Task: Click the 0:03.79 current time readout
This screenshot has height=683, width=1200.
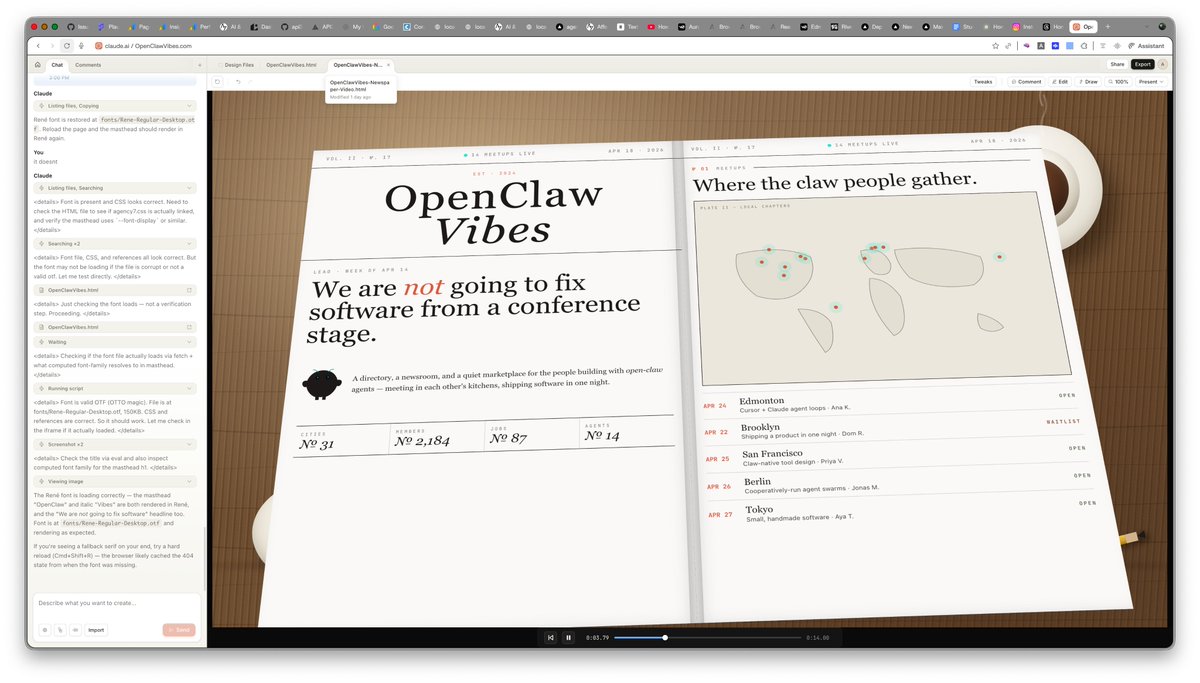Action: pos(597,637)
